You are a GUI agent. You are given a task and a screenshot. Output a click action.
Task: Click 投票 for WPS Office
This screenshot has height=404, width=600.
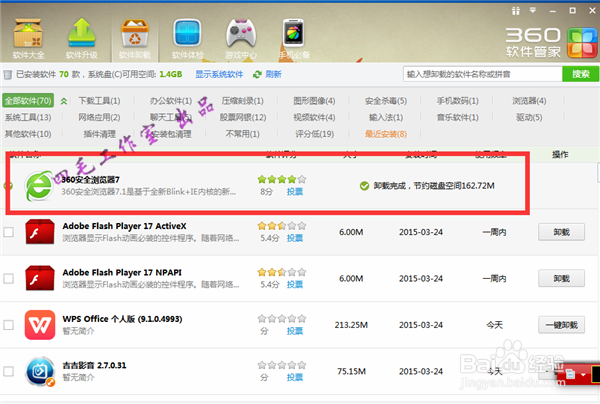click(295, 331)
